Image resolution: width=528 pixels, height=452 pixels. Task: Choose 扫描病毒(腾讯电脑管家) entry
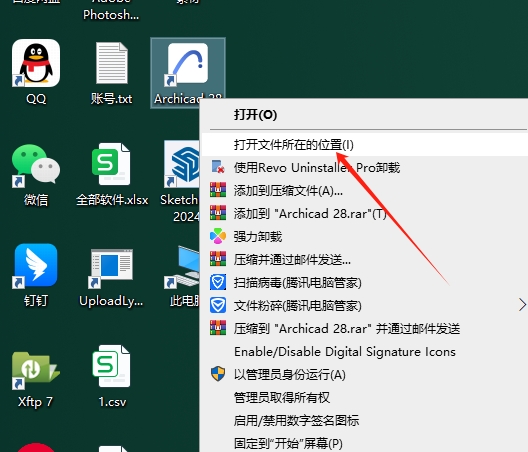364,282
